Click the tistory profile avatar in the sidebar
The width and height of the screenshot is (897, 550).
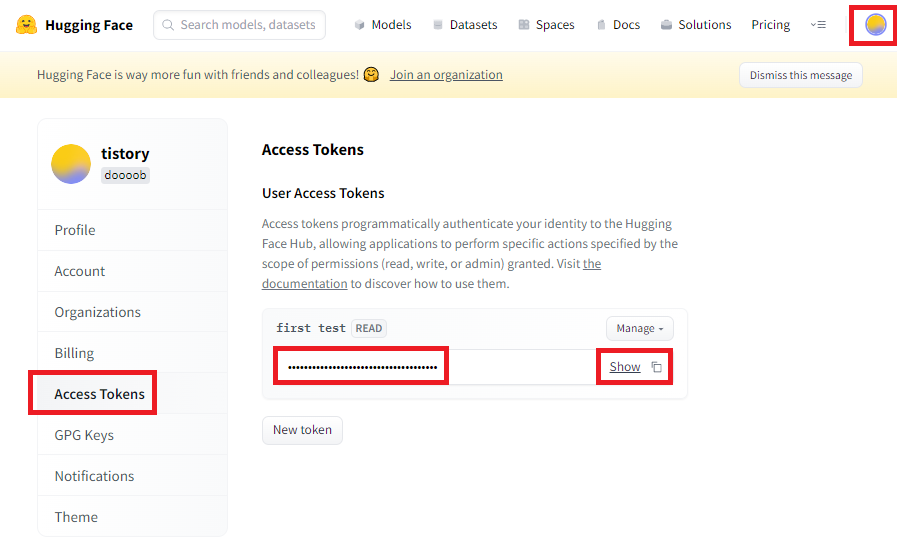point(71,164)
